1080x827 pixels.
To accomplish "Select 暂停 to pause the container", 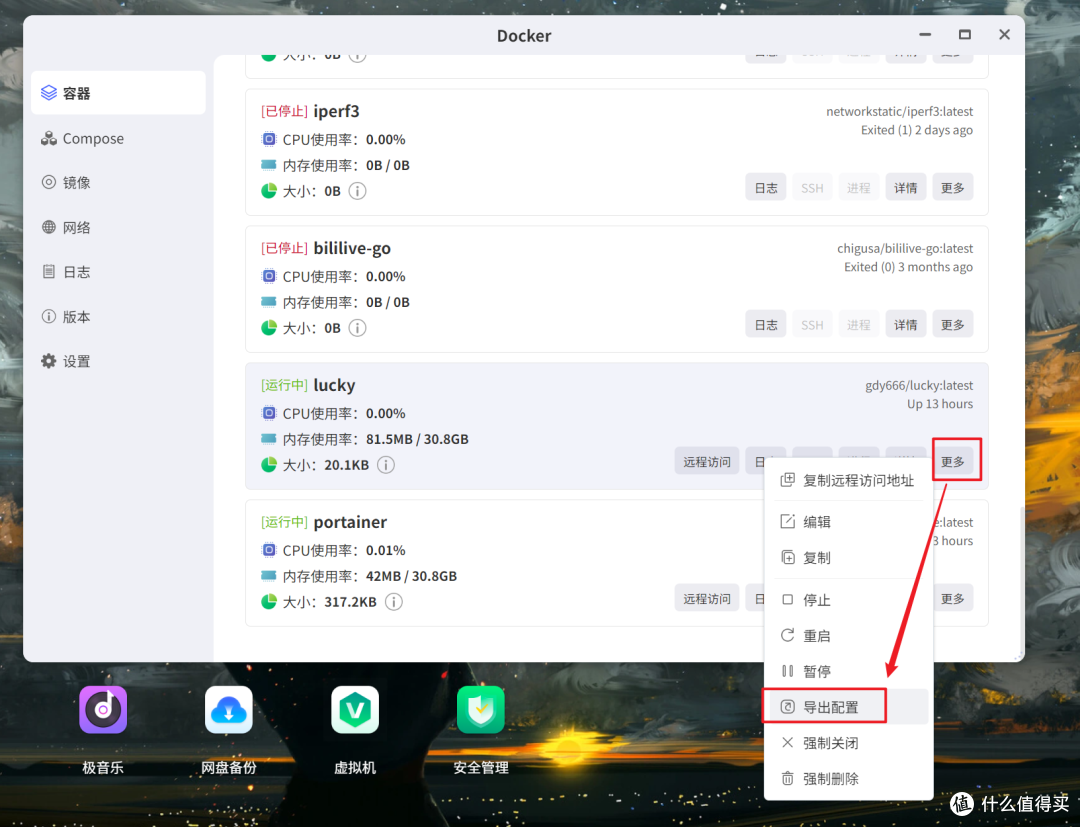I will pyautogui.click(x=849, y=671).
